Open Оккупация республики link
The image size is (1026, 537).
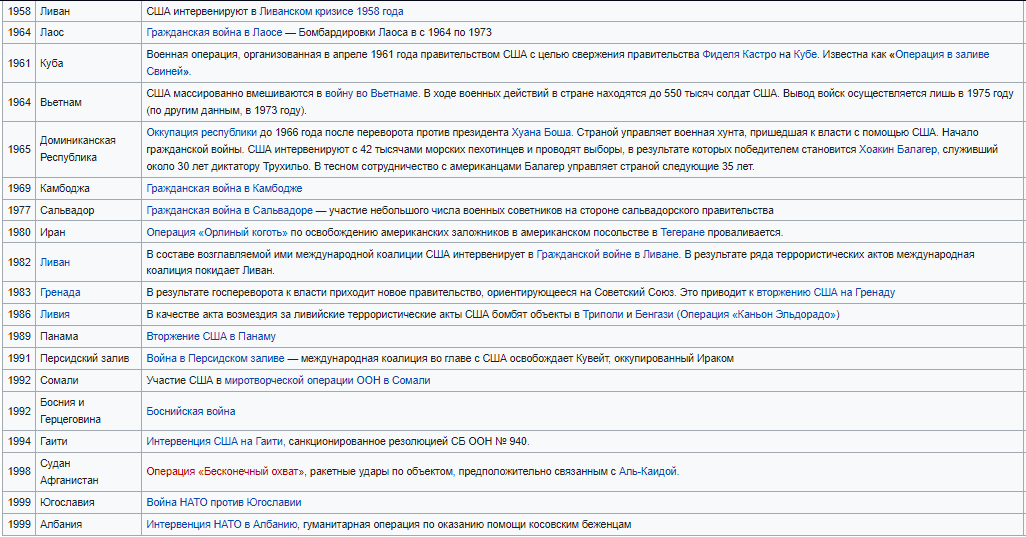pos(202,132)
